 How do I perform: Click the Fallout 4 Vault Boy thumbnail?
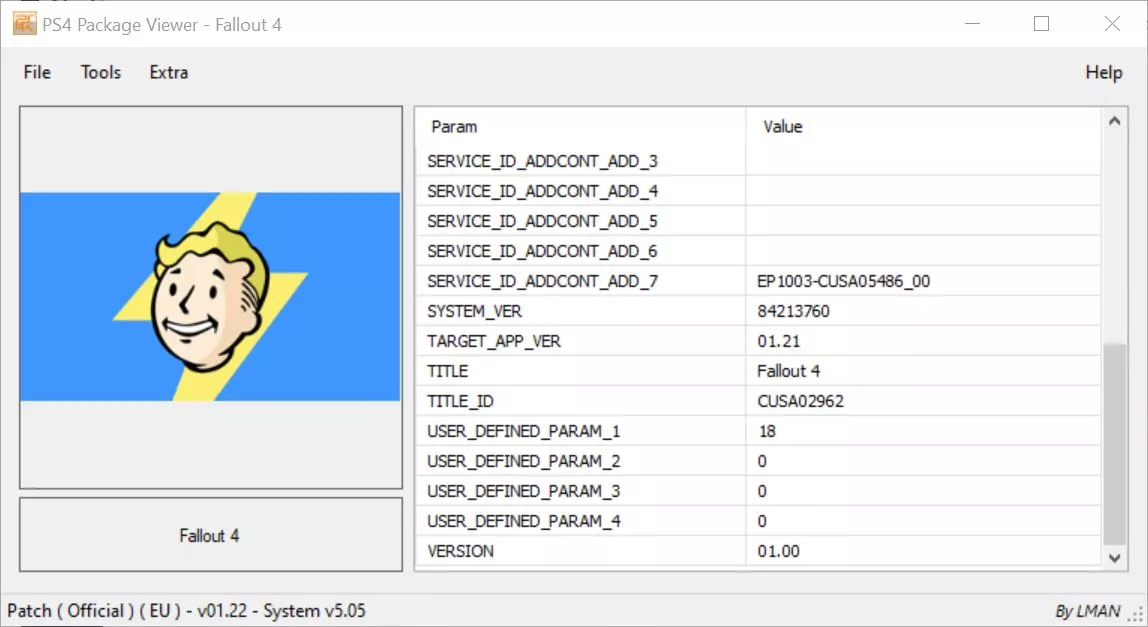(x=210, y=297)
